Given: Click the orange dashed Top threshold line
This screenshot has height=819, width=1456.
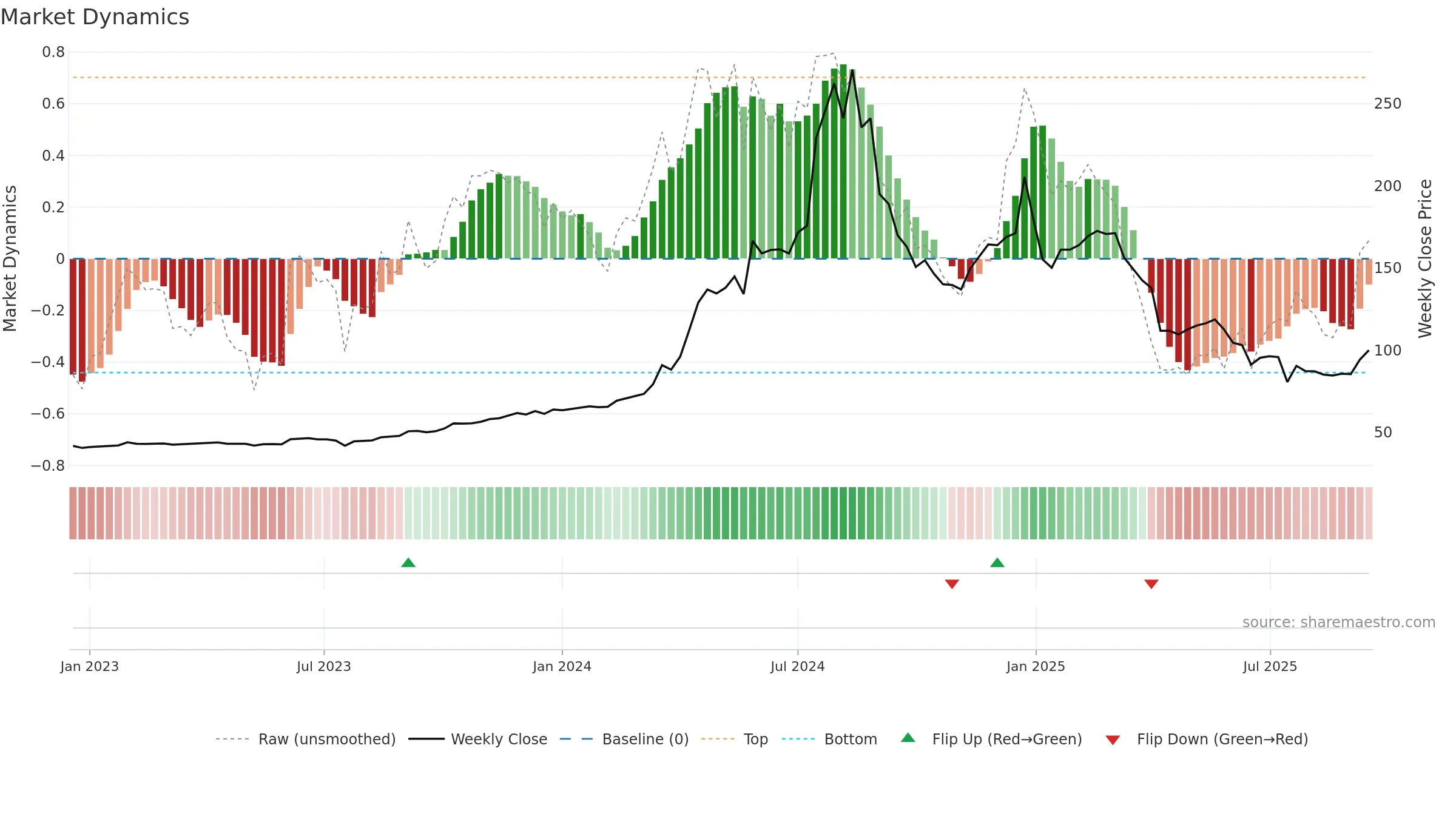Looking at the screenshot, I should tap(720, 78).
